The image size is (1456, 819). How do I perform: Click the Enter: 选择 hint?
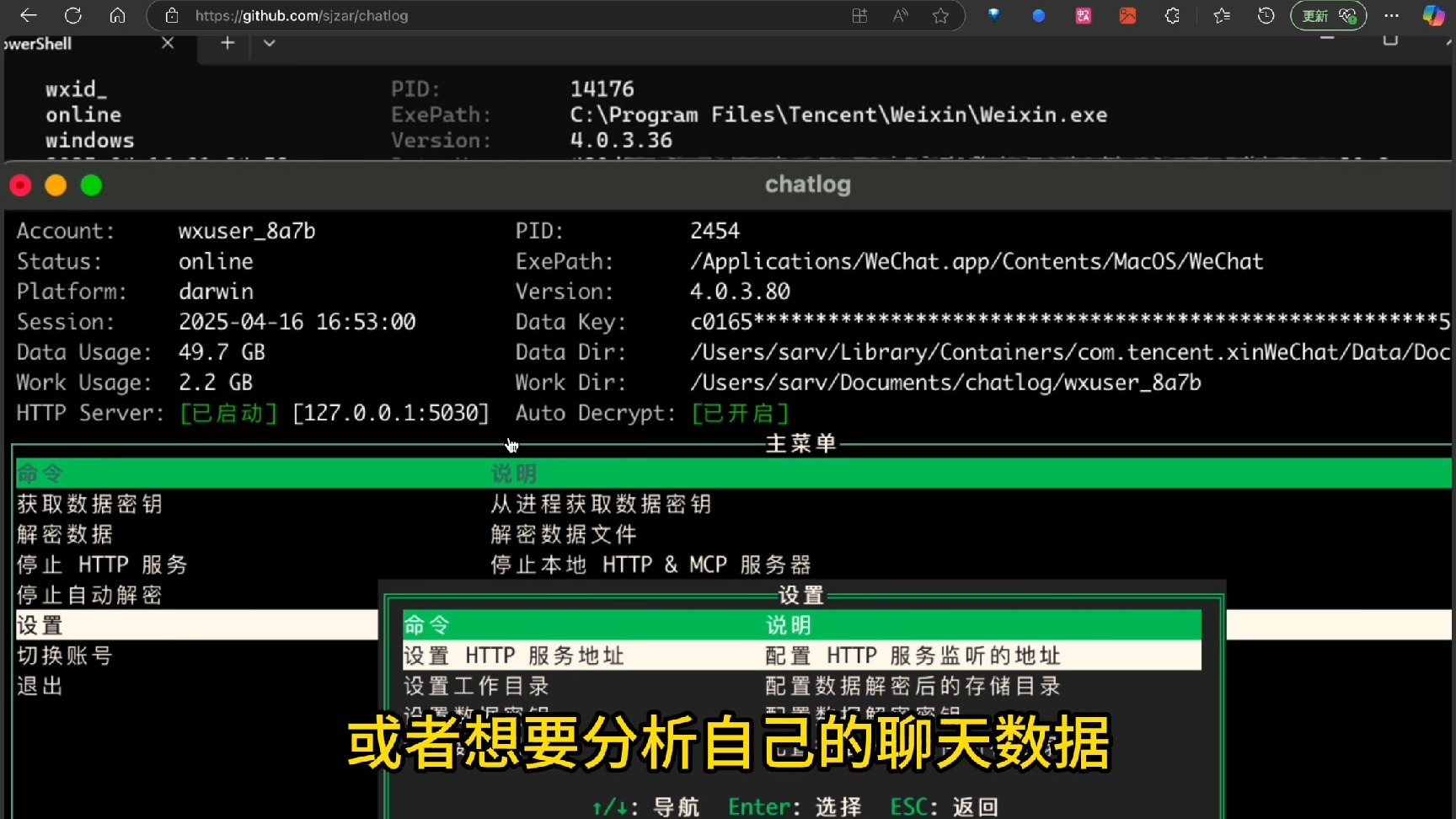795,806
